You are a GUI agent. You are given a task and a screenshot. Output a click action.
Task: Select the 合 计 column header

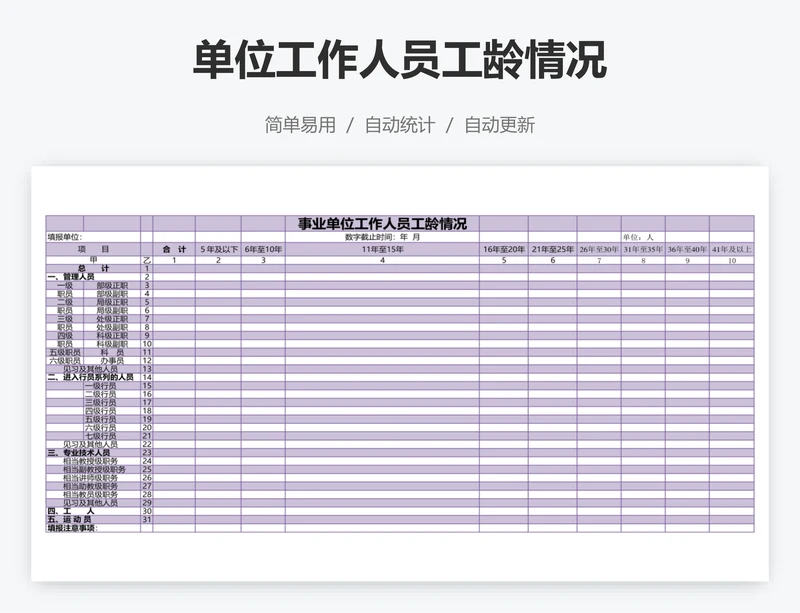click(174, 249)
